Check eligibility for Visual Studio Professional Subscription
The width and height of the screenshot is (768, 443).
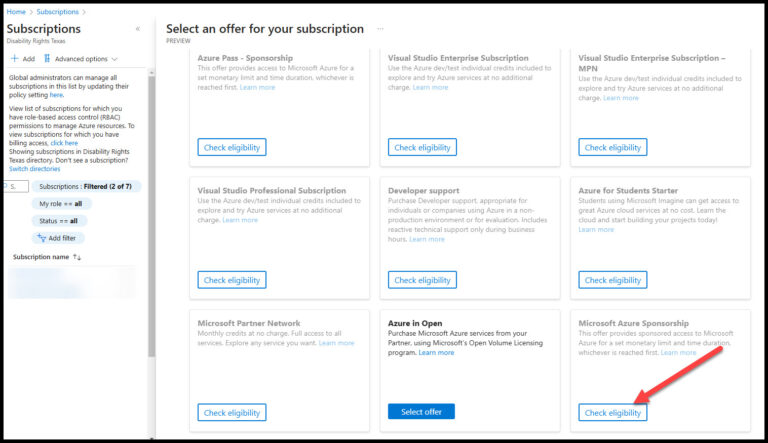pyautogui.click(x=232, y=280)
